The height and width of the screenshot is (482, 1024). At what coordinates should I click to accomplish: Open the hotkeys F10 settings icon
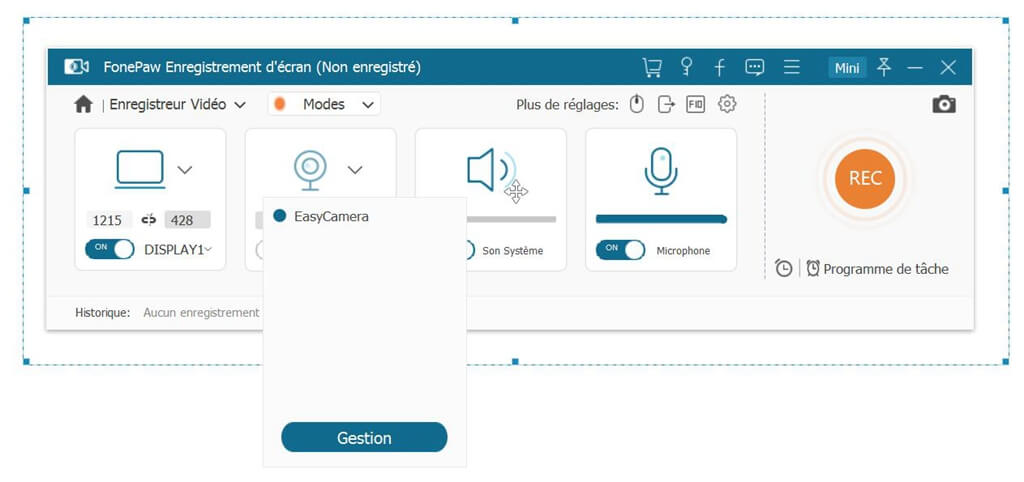pos(696,104)
